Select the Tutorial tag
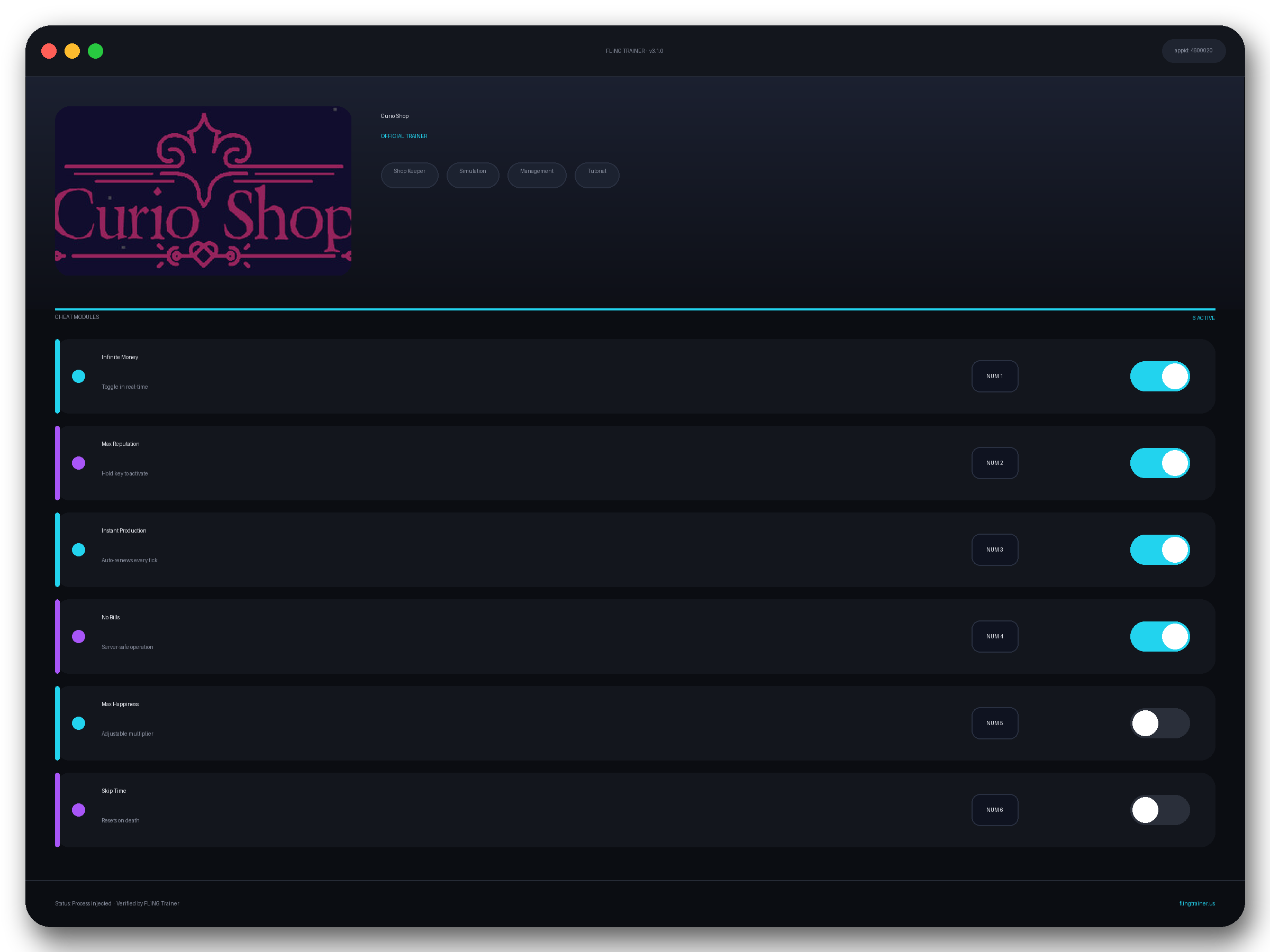Screen dimensions: 1270x952 [596, 175]
